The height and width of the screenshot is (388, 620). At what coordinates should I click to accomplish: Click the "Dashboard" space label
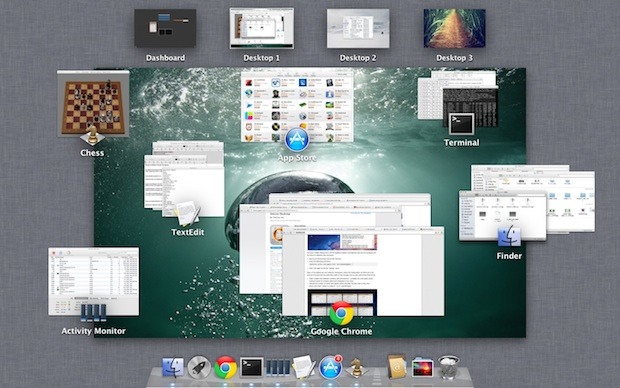coord(165,58)
